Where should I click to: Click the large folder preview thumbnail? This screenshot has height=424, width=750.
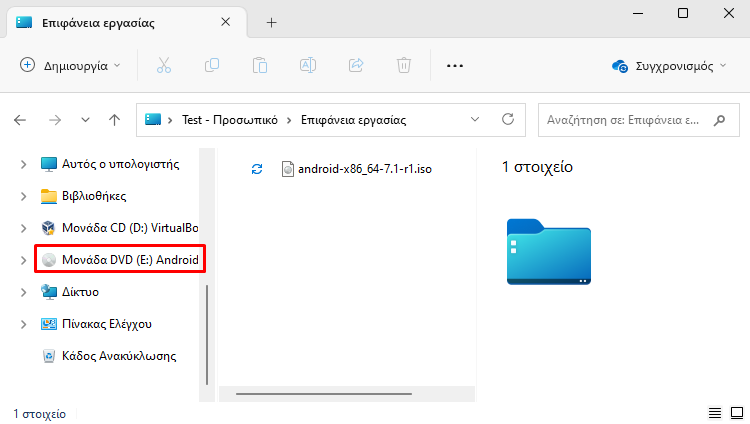549,252
